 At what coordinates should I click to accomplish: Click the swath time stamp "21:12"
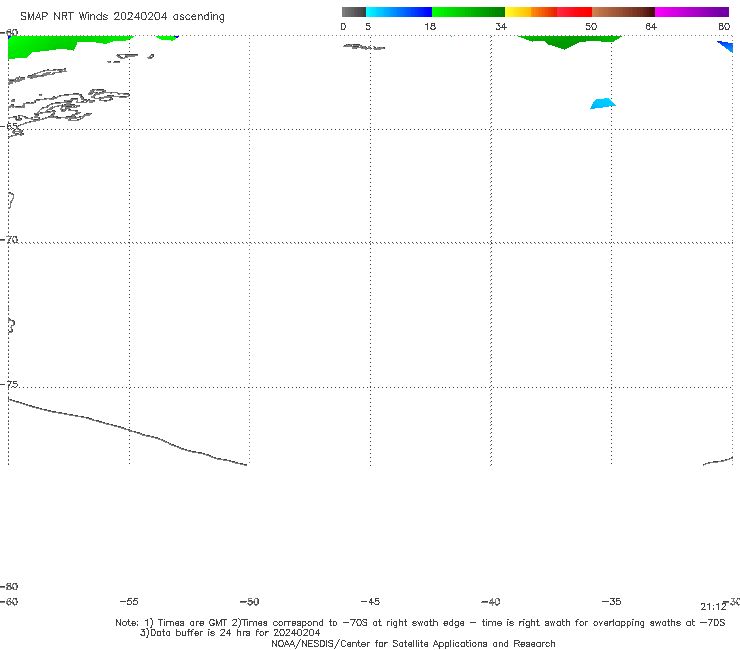pos(713,607)
